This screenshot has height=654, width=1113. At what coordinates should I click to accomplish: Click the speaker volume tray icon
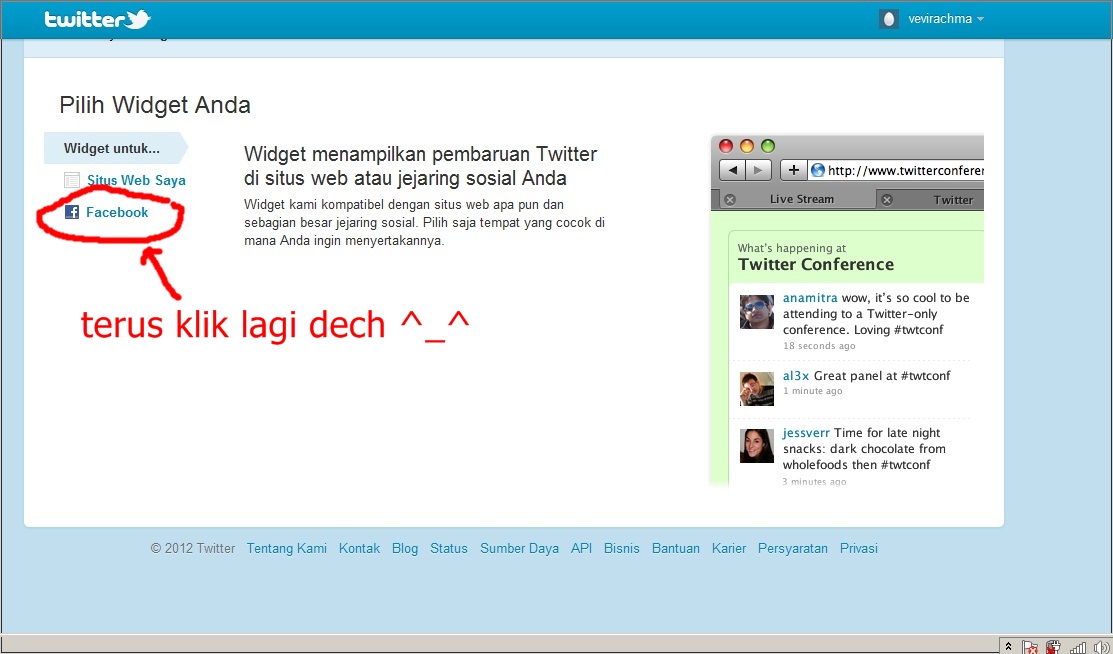pyautogui.click(x=1101, y=647)
